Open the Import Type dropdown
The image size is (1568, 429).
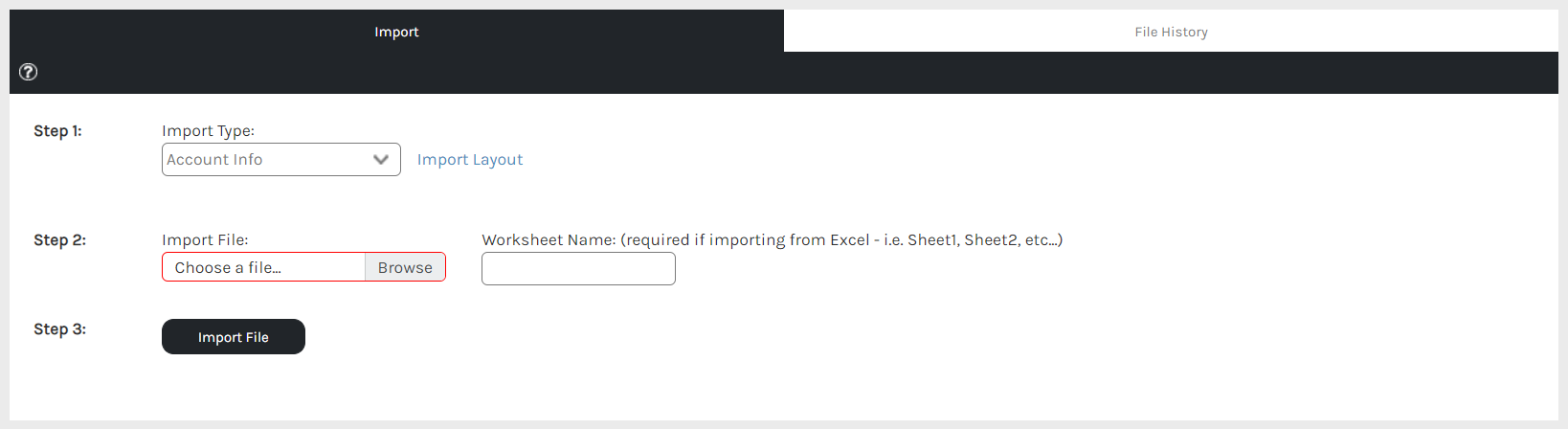point(280,160)
